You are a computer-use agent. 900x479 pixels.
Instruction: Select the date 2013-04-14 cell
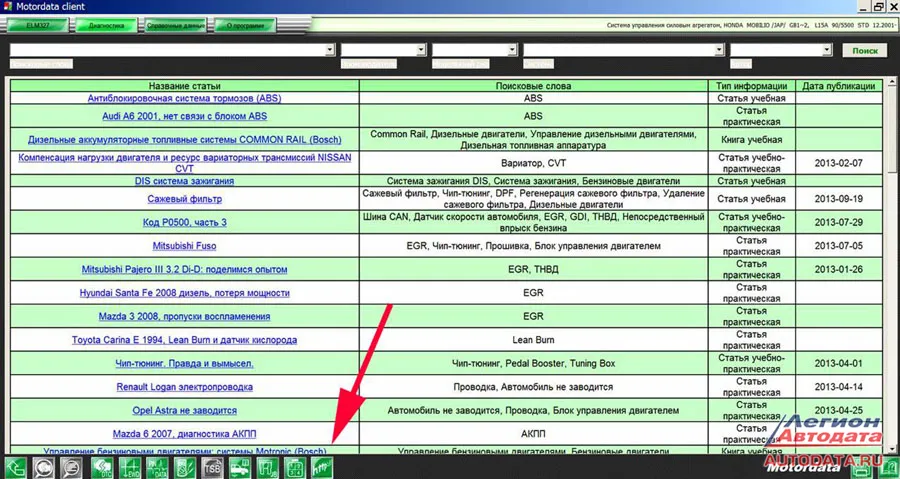point(839,387)
